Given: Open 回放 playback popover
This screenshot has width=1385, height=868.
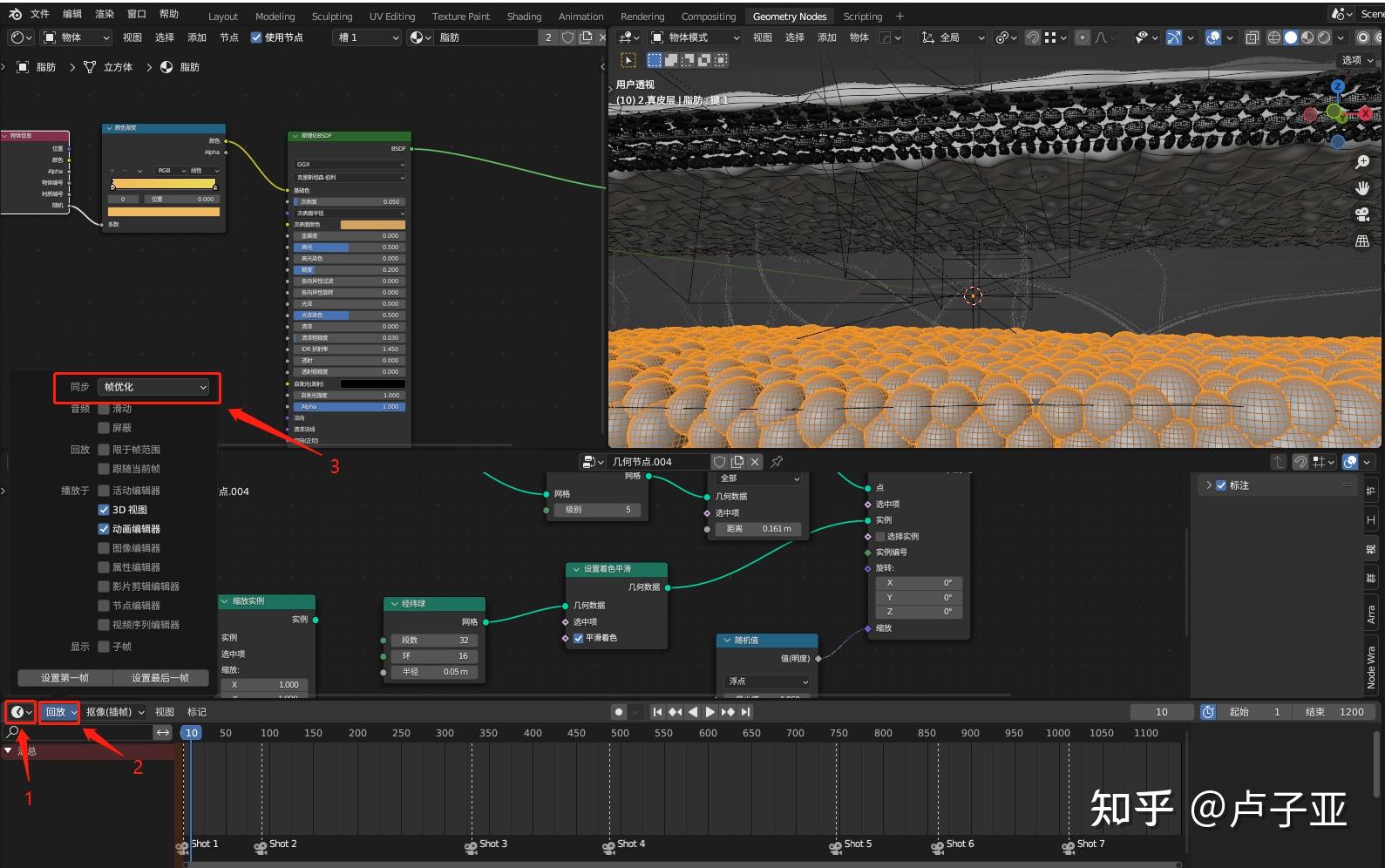Looking at the screenshot, I should pyautogui.click(x=59, y=712).
